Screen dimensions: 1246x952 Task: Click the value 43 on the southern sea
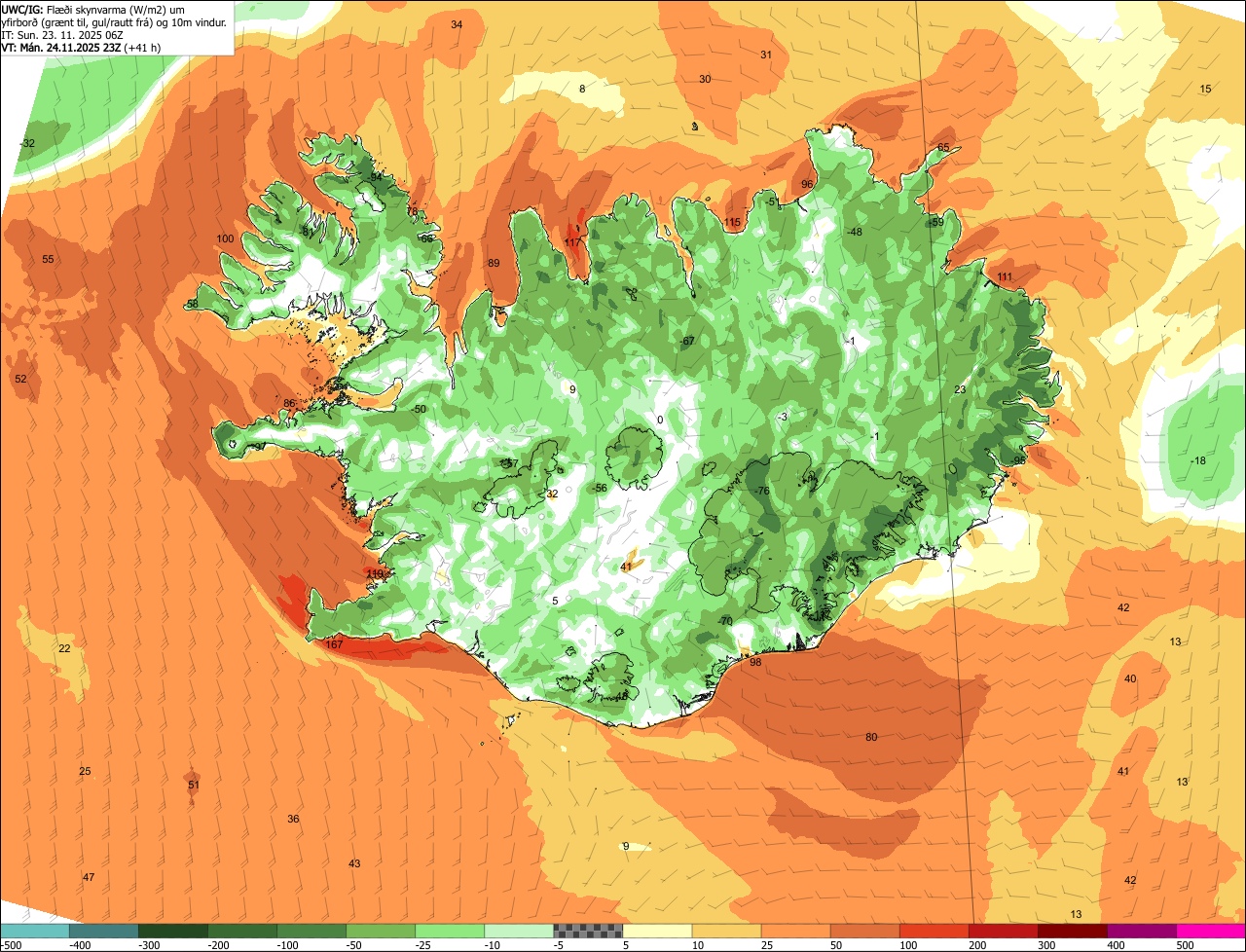click(x=354, y=863)
